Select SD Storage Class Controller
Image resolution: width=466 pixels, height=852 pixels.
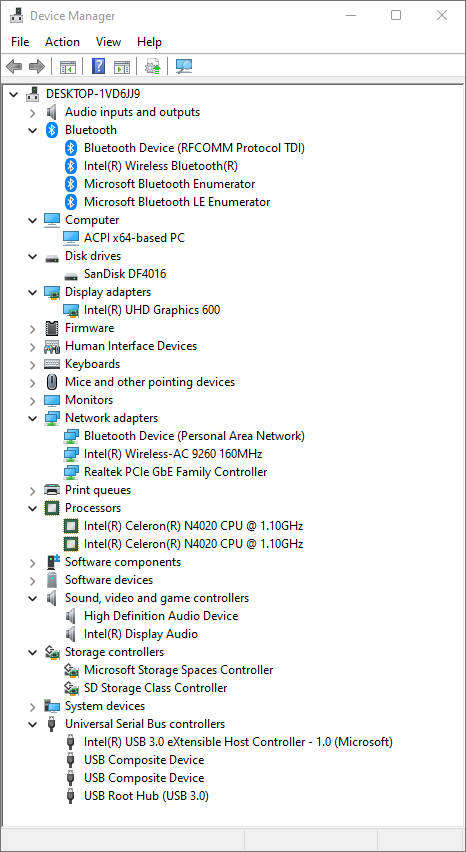[x=156, y=688]
